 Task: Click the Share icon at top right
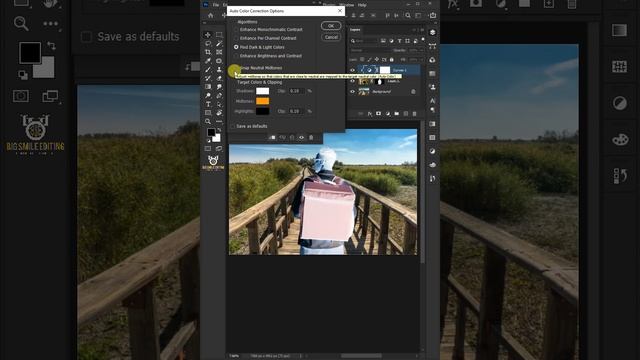(433, 16)
